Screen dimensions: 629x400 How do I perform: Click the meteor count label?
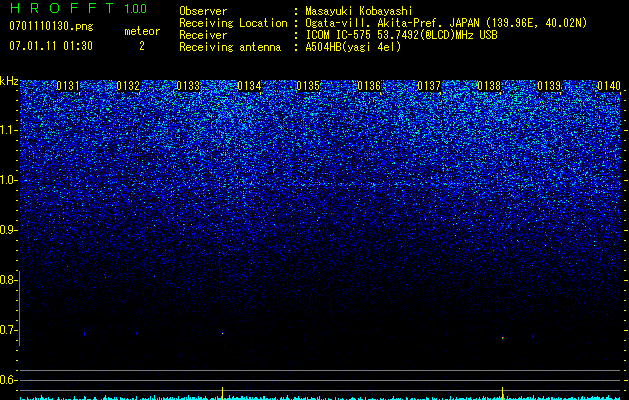pos(142,31)
